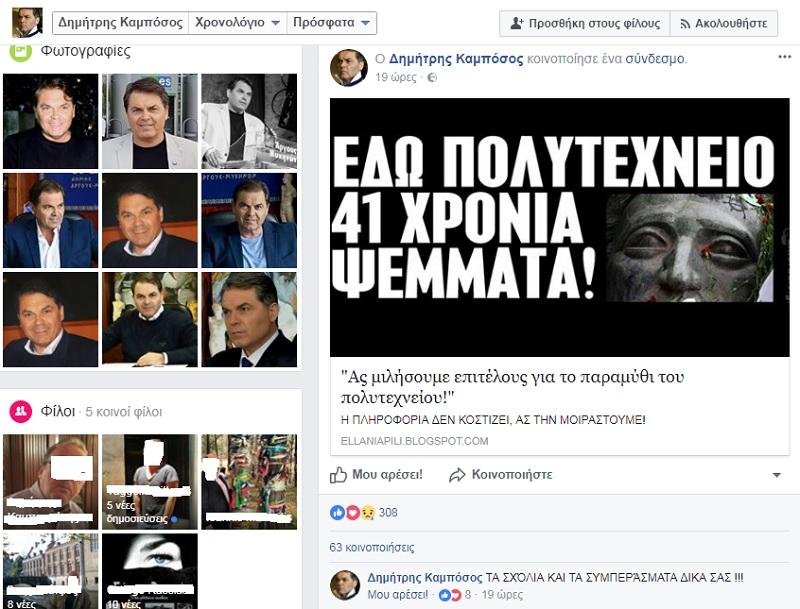Screen dimensions: 800x609
Task: Click the commenter avatar beside the comment
Action: (x=345, y=585)
